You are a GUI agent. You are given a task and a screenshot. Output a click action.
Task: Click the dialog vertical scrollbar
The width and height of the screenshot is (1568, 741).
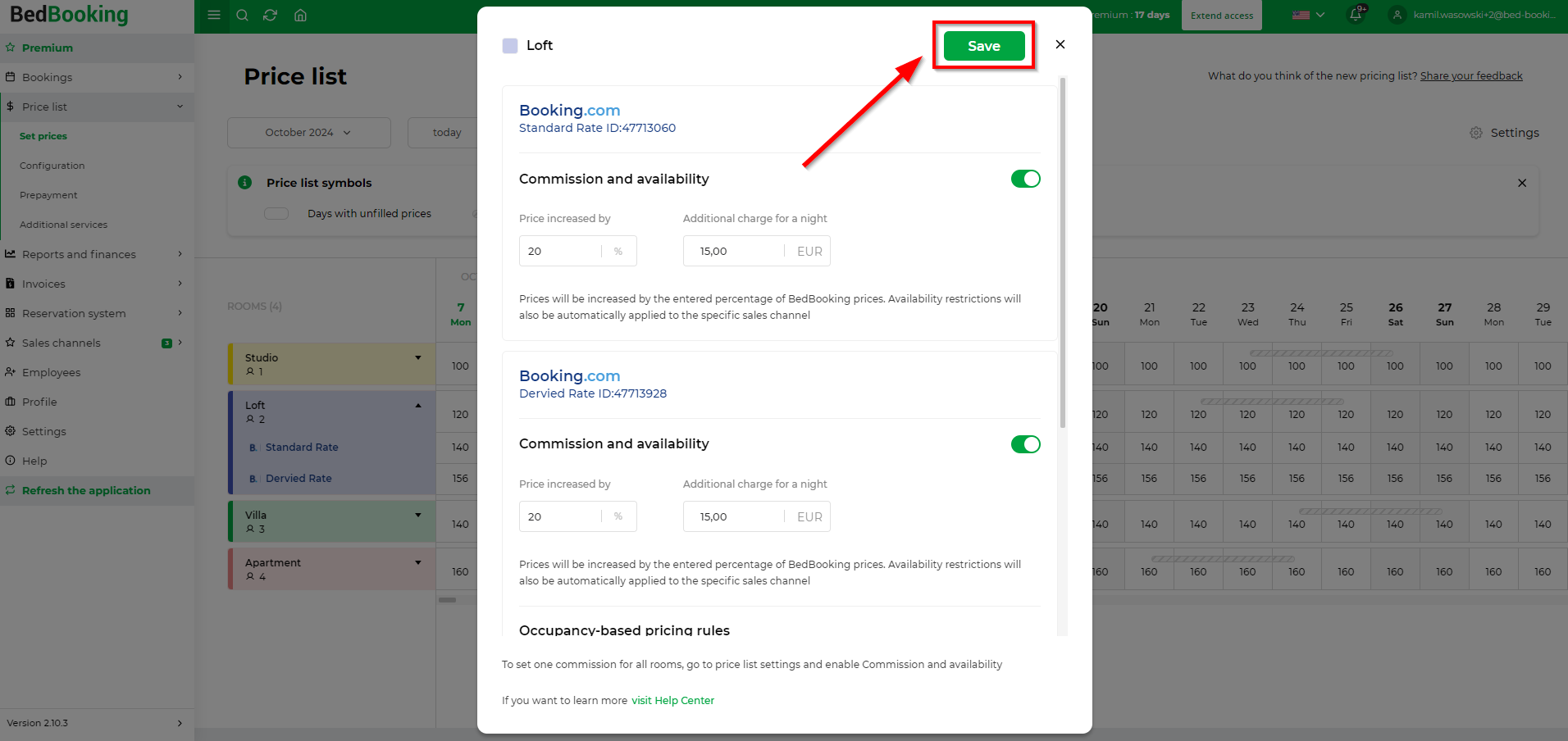coord(1063,252)
